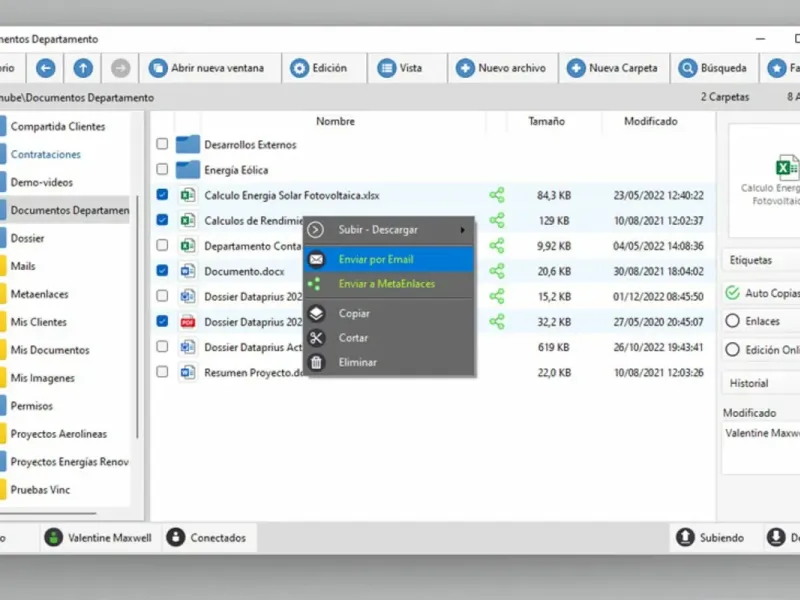Image resolution: width=800 pixels, height=600 pixels.
Task: Click the share icon for Documento.docx
Action: point(496,271)
